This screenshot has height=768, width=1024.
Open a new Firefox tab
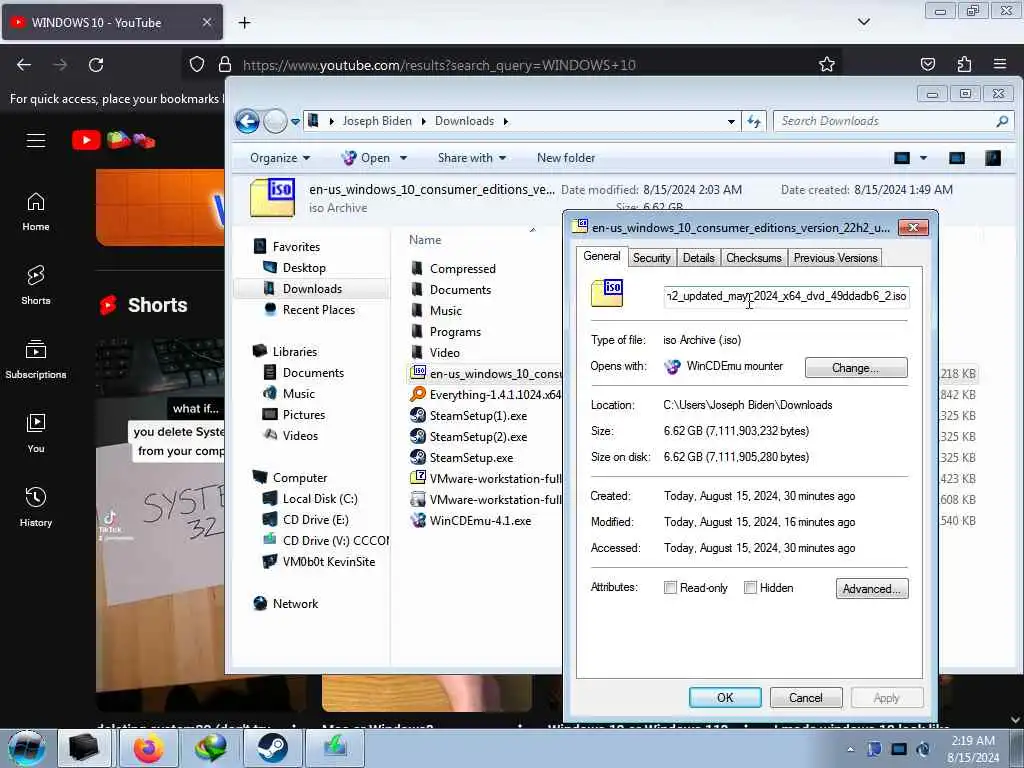coord(244,23)
